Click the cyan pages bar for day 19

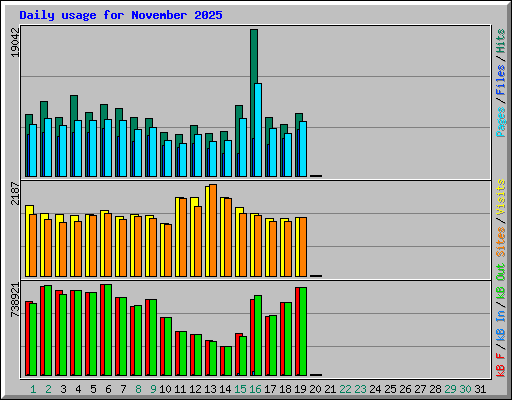(303, 149)
